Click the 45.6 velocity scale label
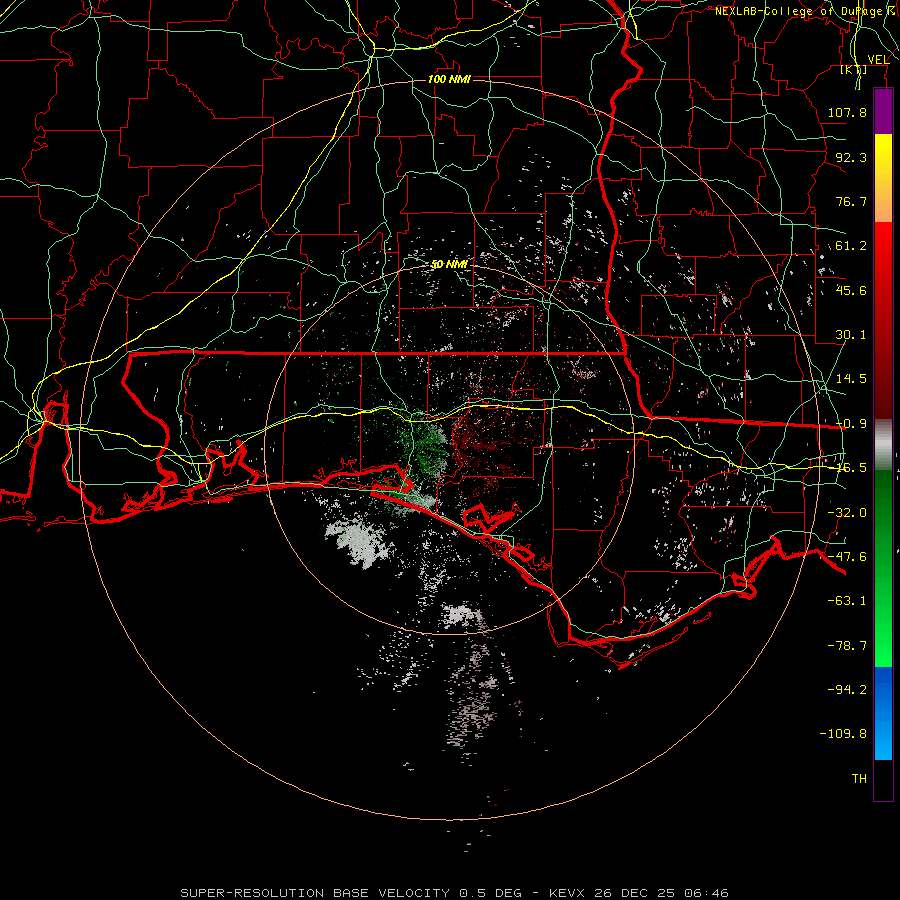This screenshot has height=900, width=900. point(851,290)
